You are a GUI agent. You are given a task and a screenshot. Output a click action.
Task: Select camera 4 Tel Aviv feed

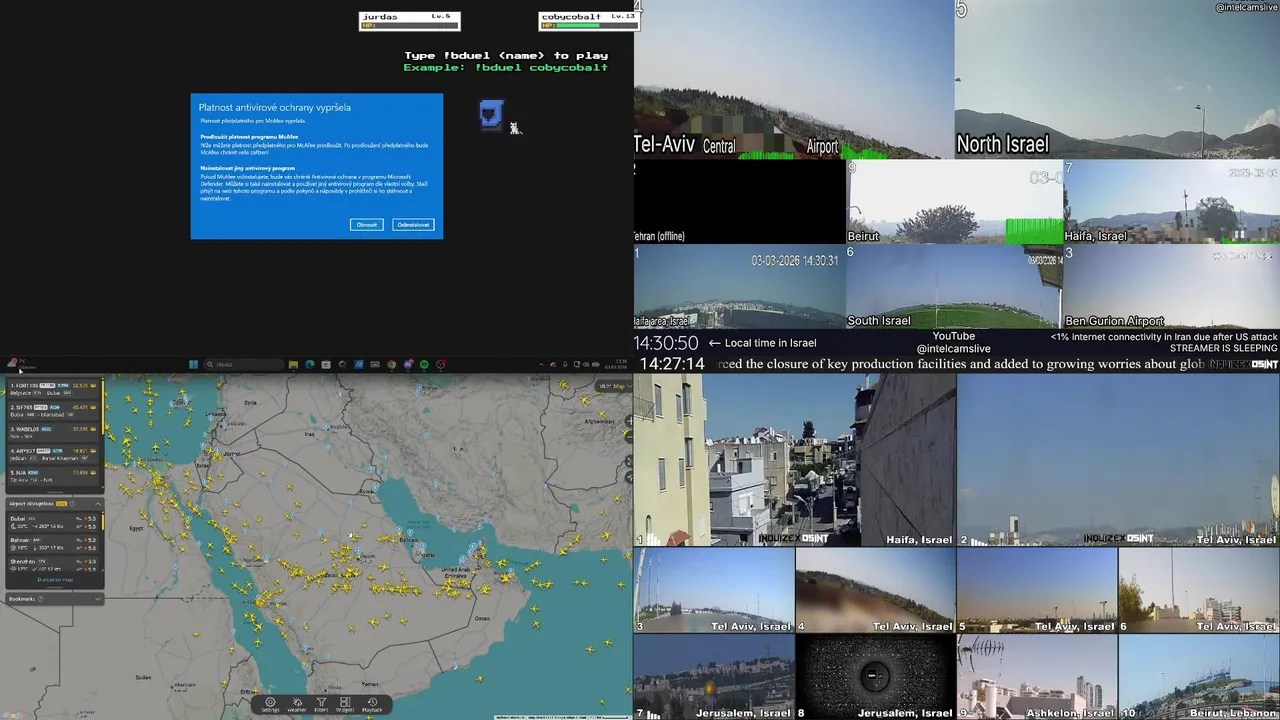pyautogui.click(x=875, y=590)
